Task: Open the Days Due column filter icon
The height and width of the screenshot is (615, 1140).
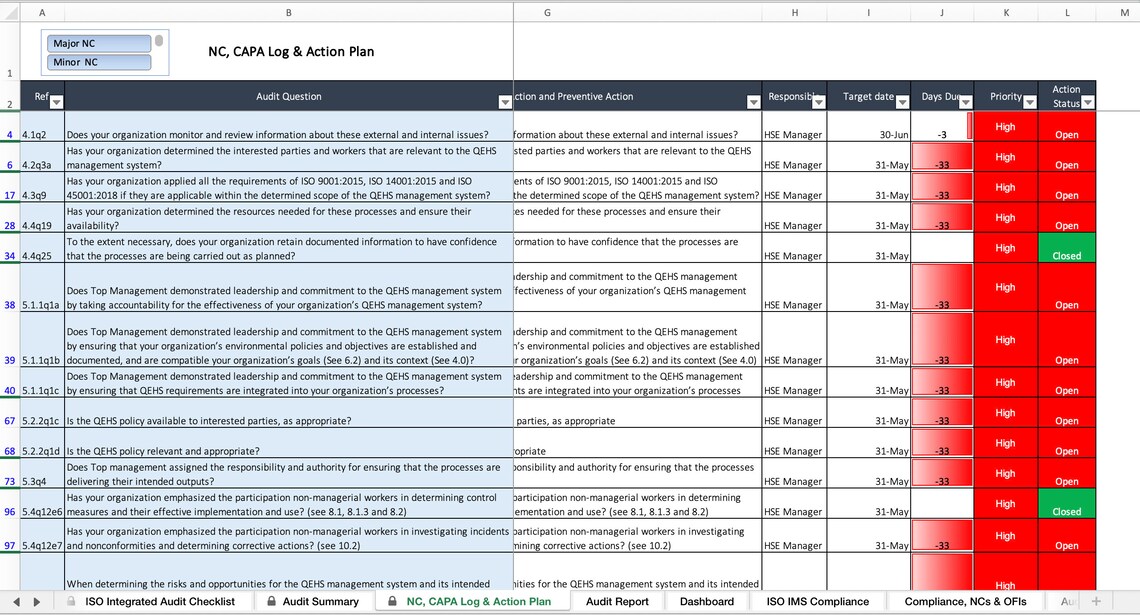Action: click(x=965, y=100)
